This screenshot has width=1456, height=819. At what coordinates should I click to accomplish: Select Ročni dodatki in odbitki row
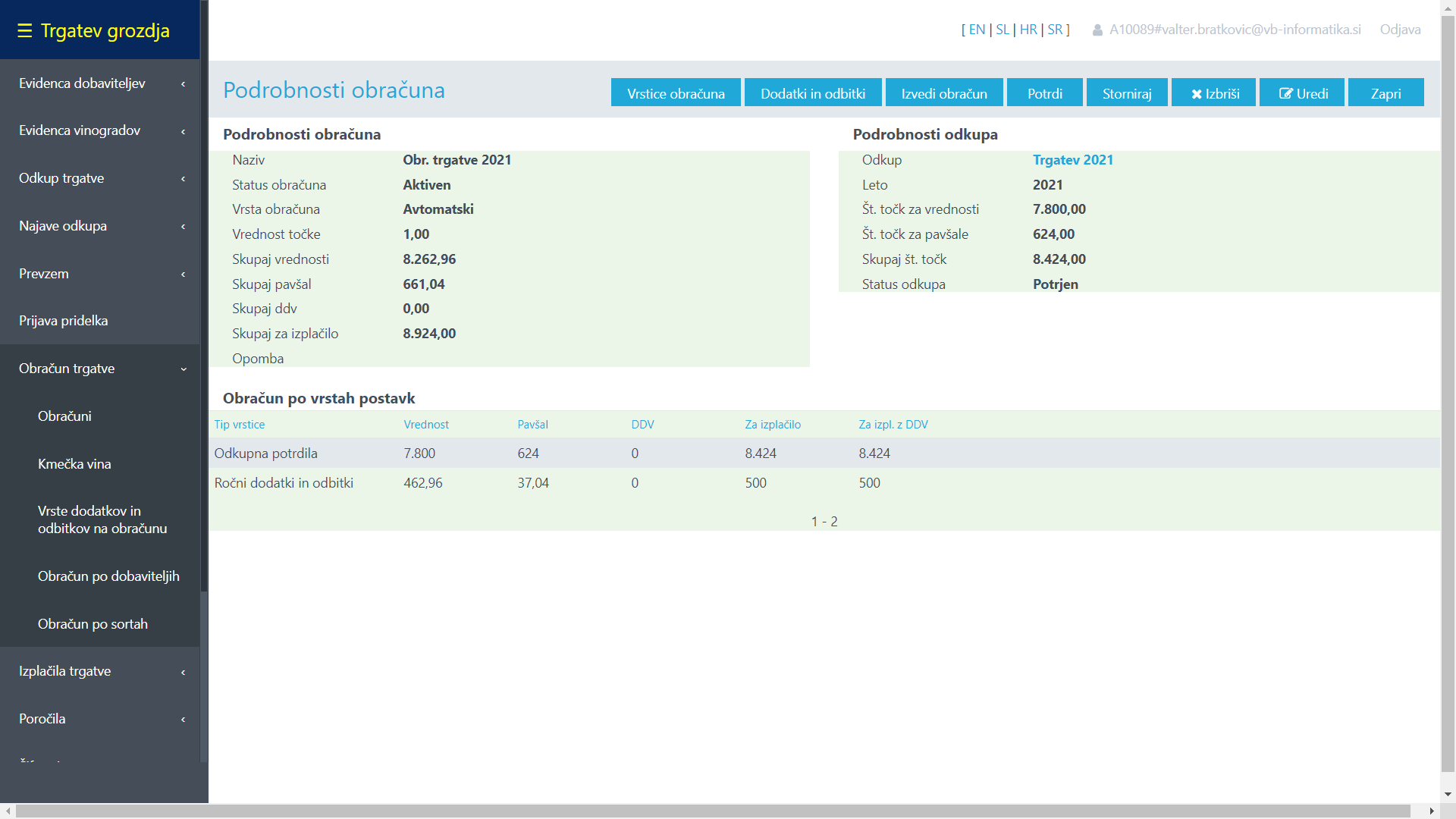coord(824,483)
